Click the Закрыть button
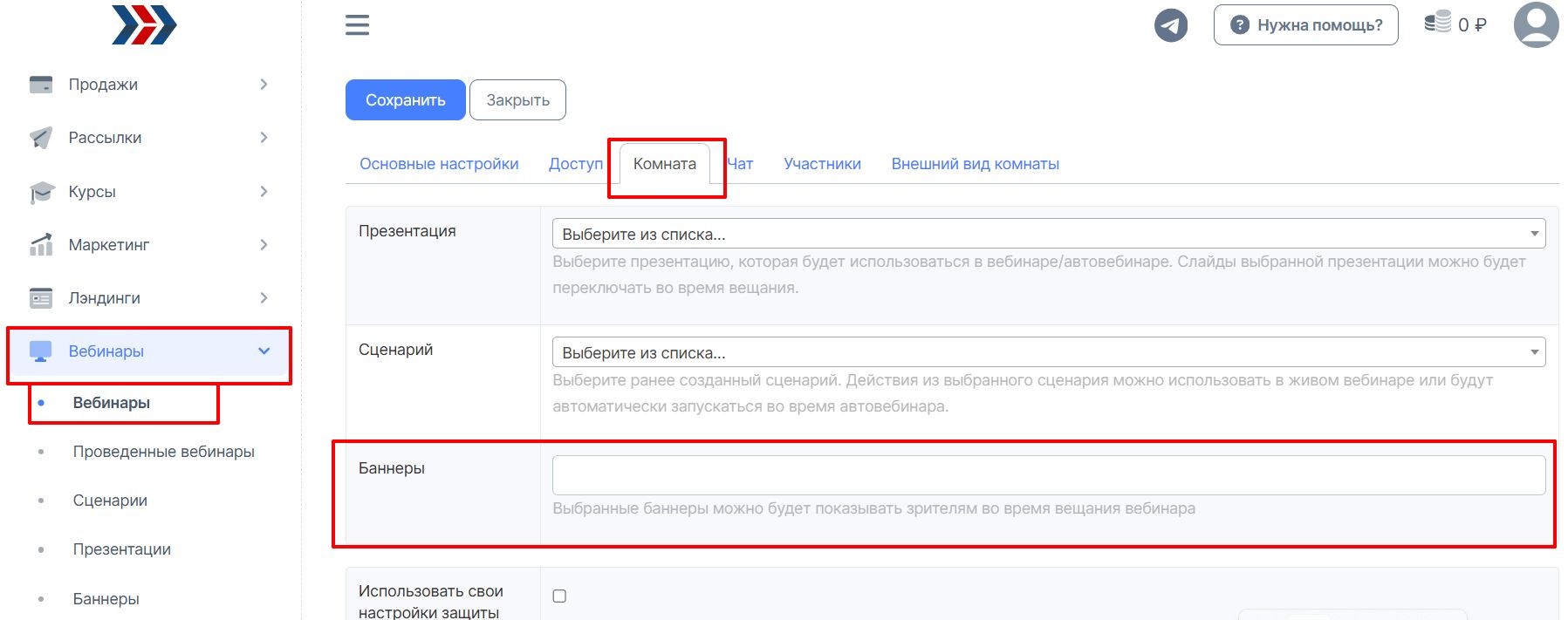The width and height of the screenshot is (1568, 620). (x=517, y=100)
